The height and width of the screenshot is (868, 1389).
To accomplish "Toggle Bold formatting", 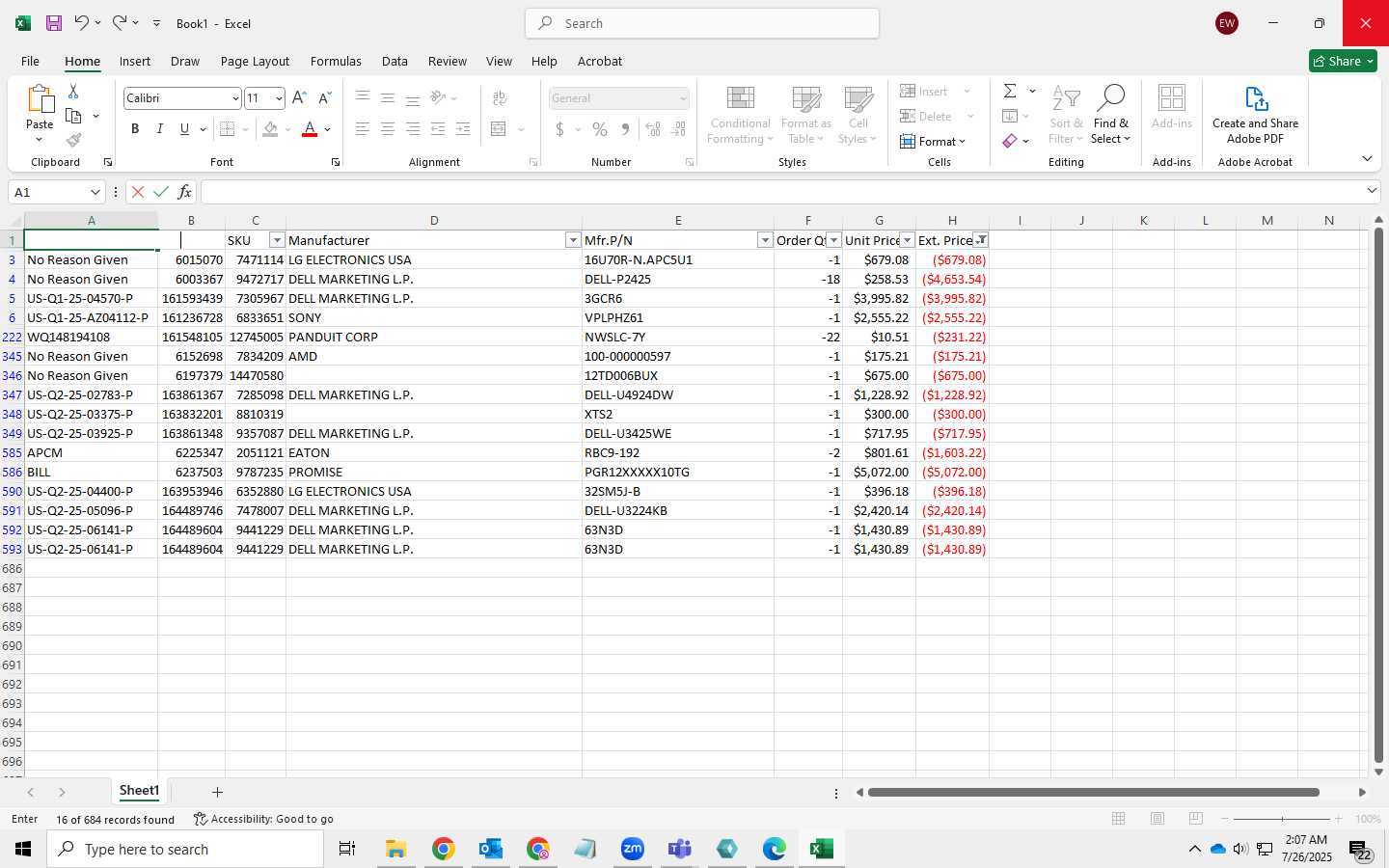I will click(135, 129).
